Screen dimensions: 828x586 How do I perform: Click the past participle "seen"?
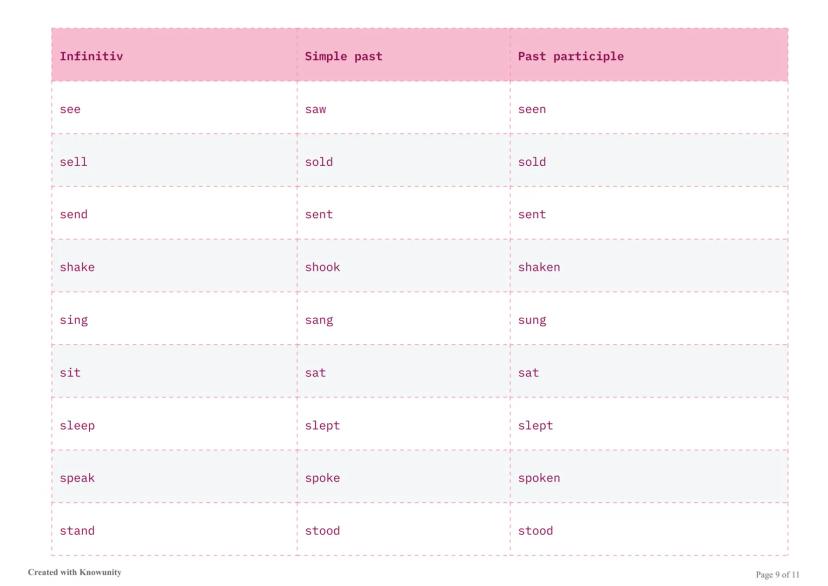click(532, 109)
